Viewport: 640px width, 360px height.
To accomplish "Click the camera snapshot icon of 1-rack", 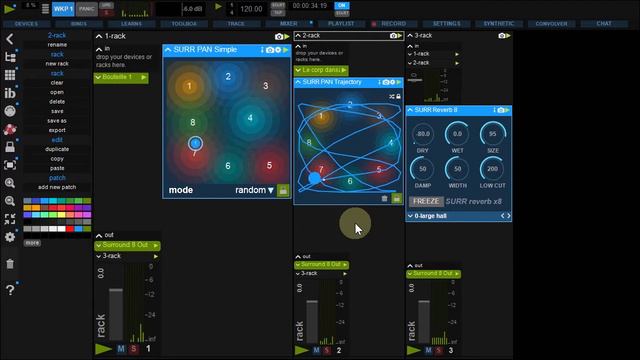I will tap(279, 37).
